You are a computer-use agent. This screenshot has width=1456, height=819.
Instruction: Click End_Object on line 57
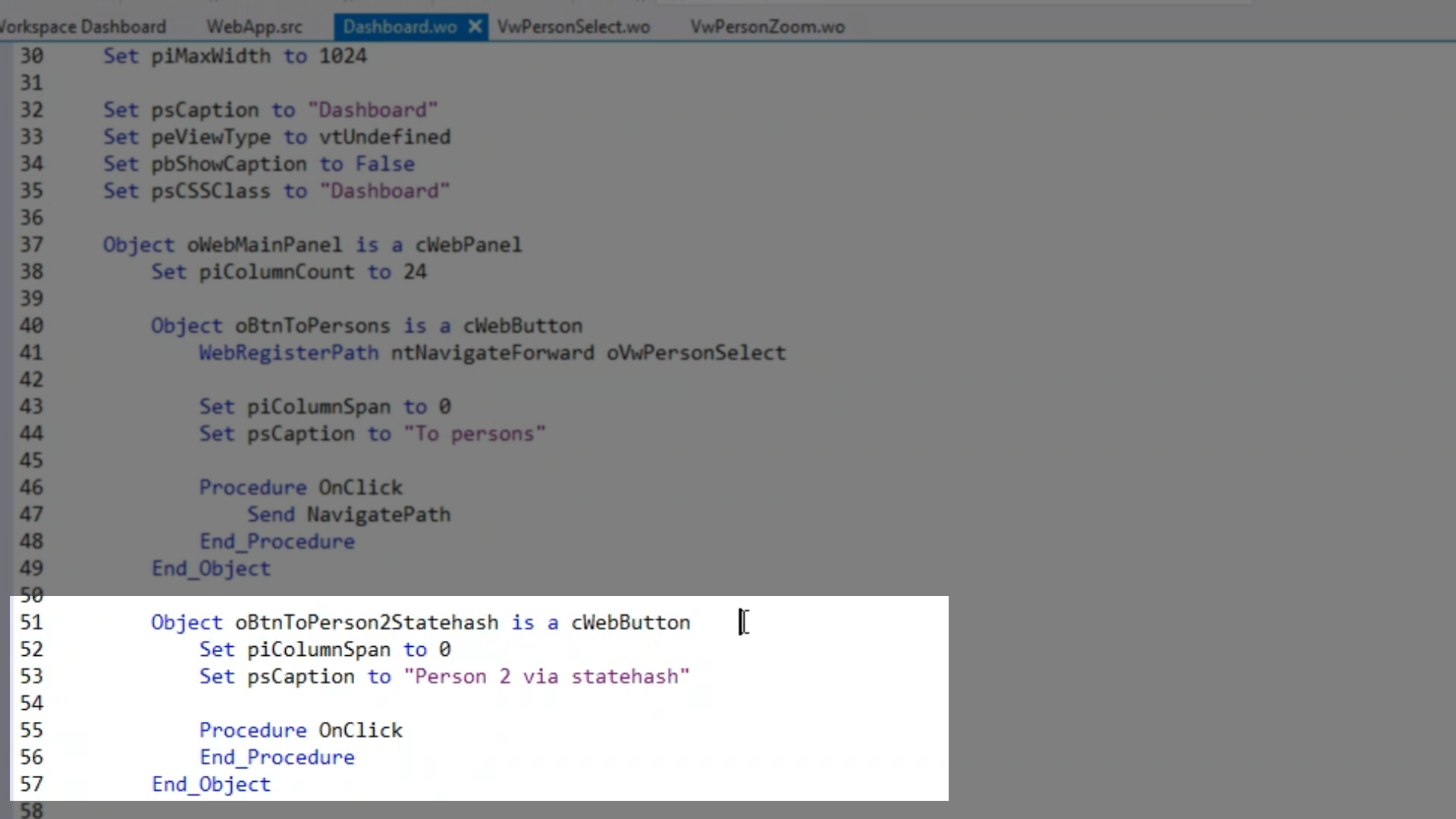pyautogui.click(x=211, y=785)
